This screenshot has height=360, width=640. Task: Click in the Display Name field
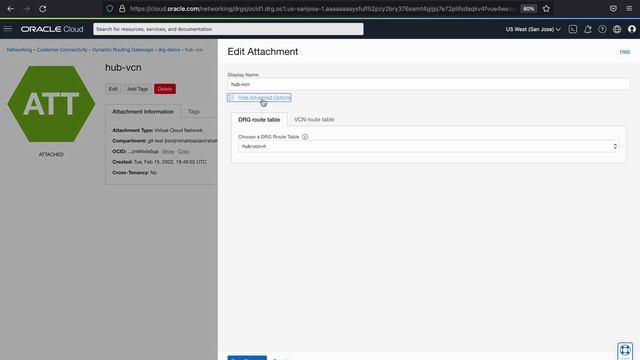click(x=429, y=84)
